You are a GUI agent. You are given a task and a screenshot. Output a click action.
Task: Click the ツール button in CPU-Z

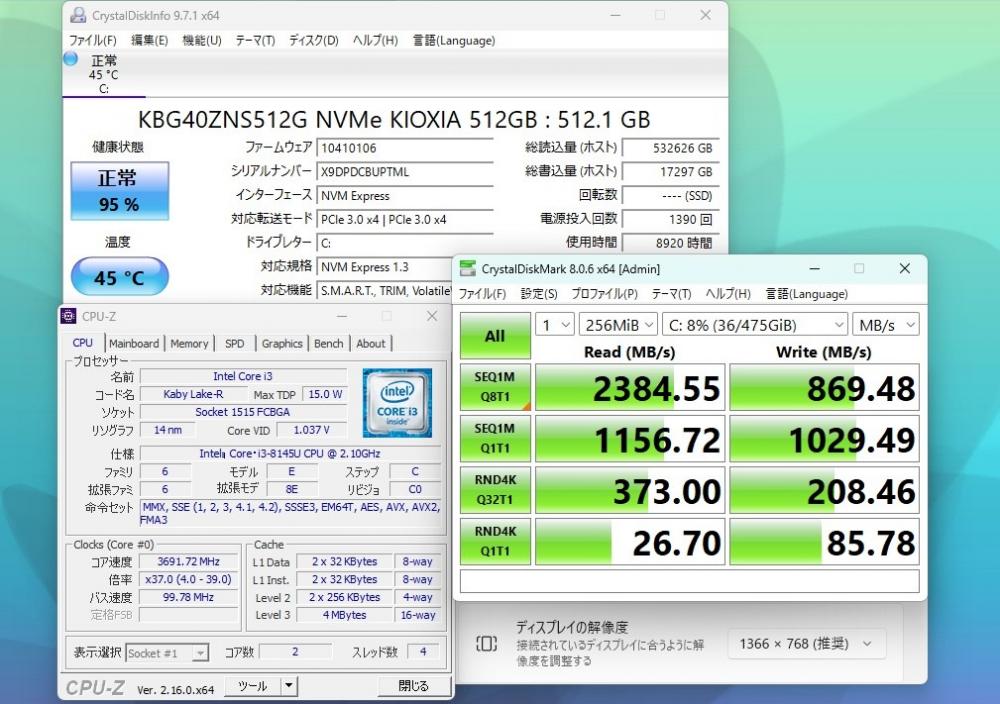[x=253, y=686]
